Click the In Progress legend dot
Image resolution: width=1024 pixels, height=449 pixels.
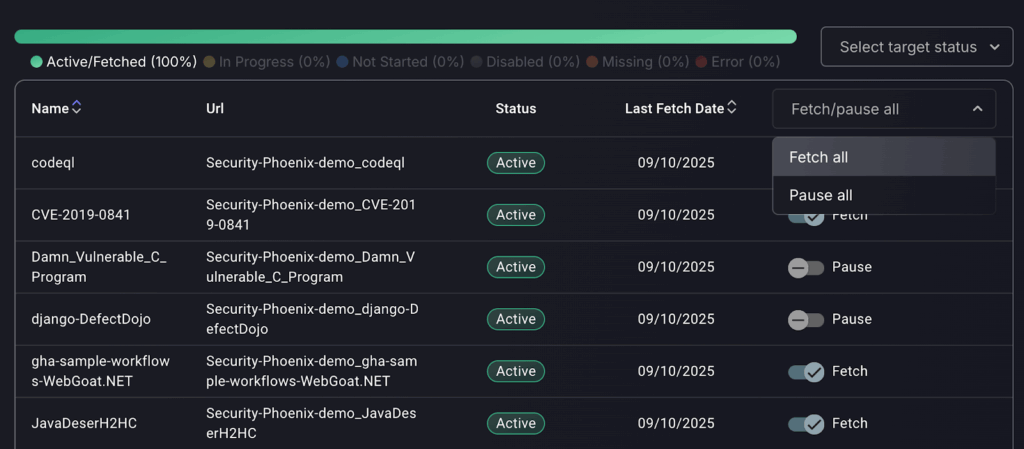pyautogui.click(x=209, y=62)
